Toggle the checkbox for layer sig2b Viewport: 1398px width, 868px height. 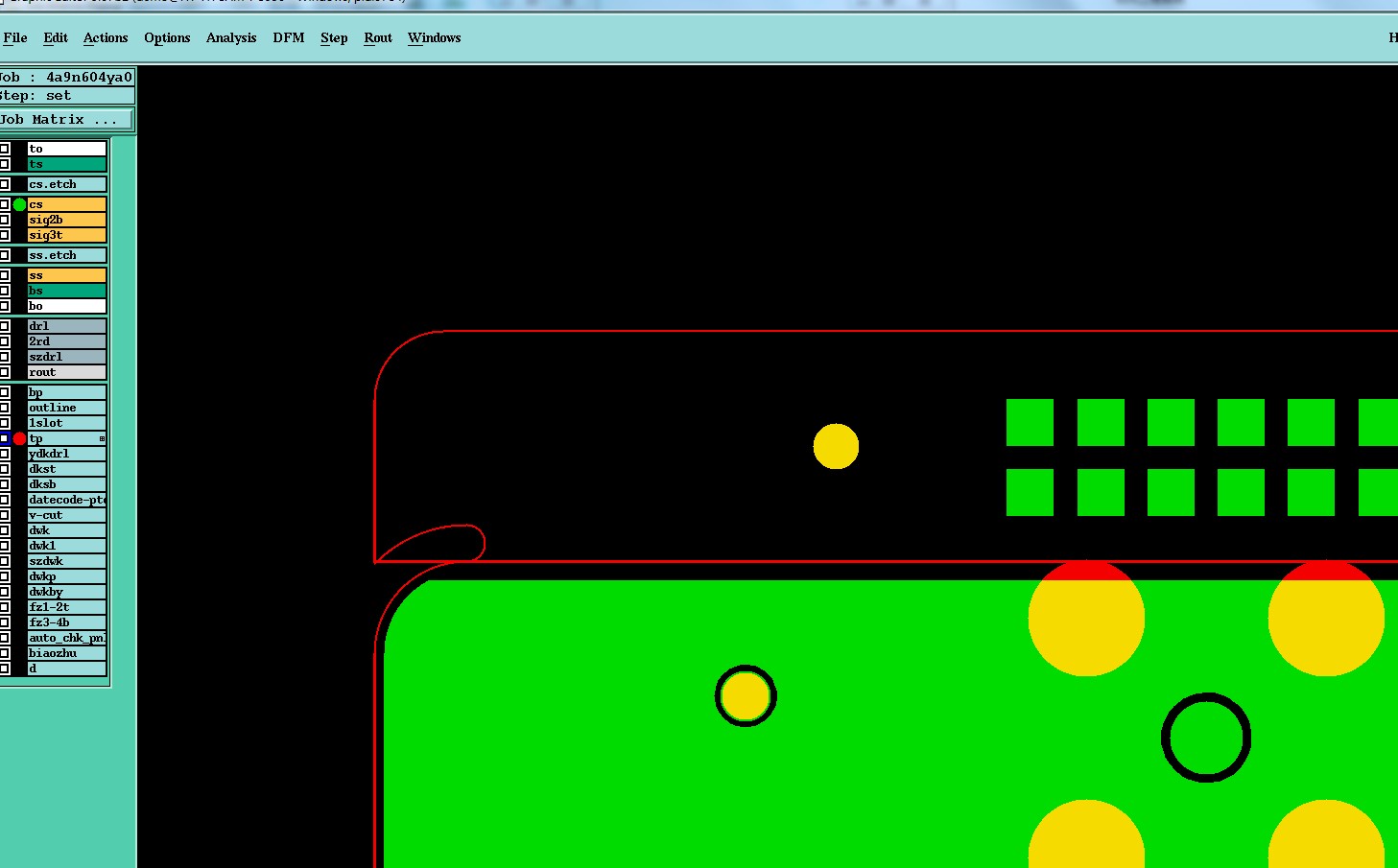point(5,220)
